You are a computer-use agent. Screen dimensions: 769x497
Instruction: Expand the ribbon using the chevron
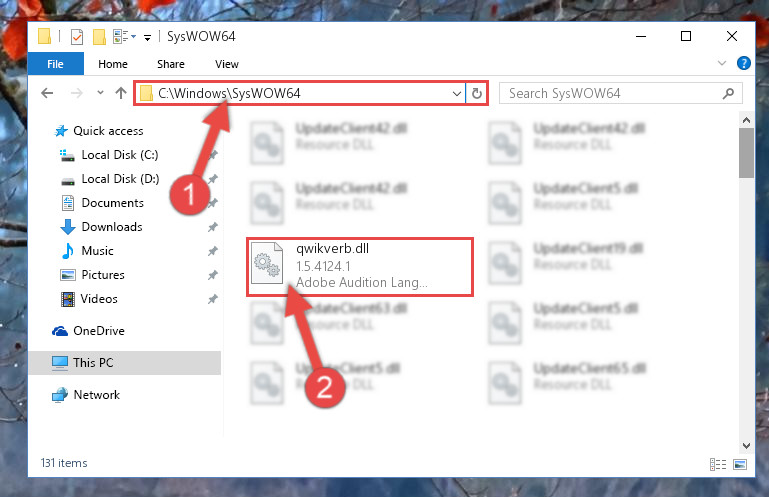[x=721, y=63]
